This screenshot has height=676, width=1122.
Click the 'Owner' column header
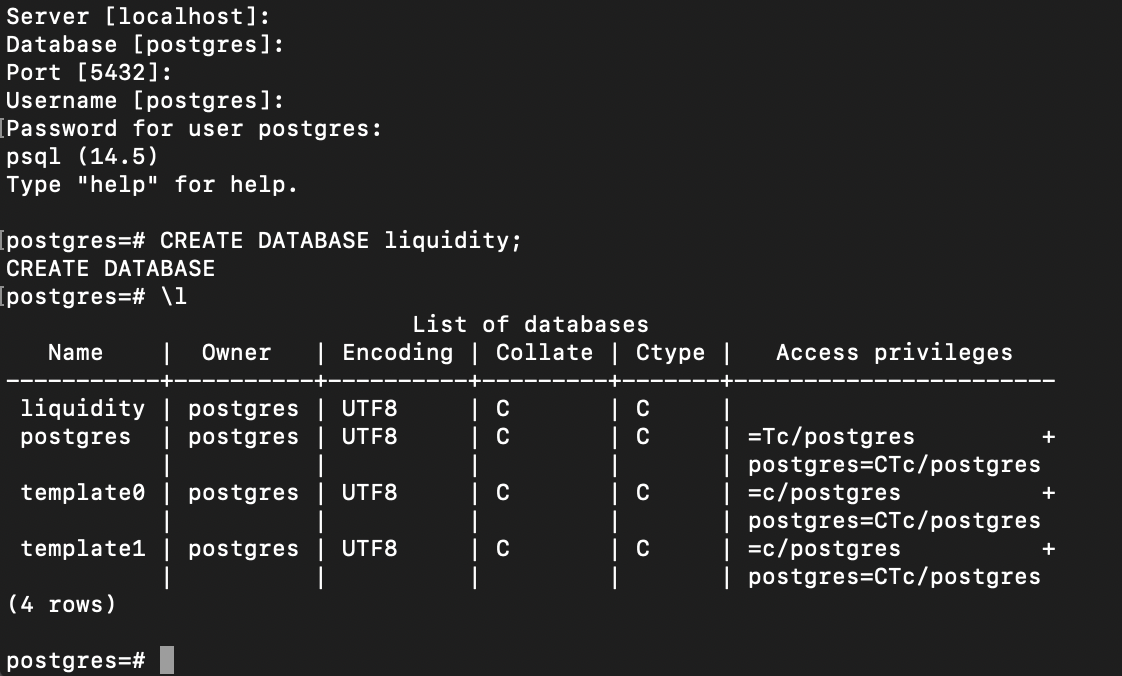(236, 353)
